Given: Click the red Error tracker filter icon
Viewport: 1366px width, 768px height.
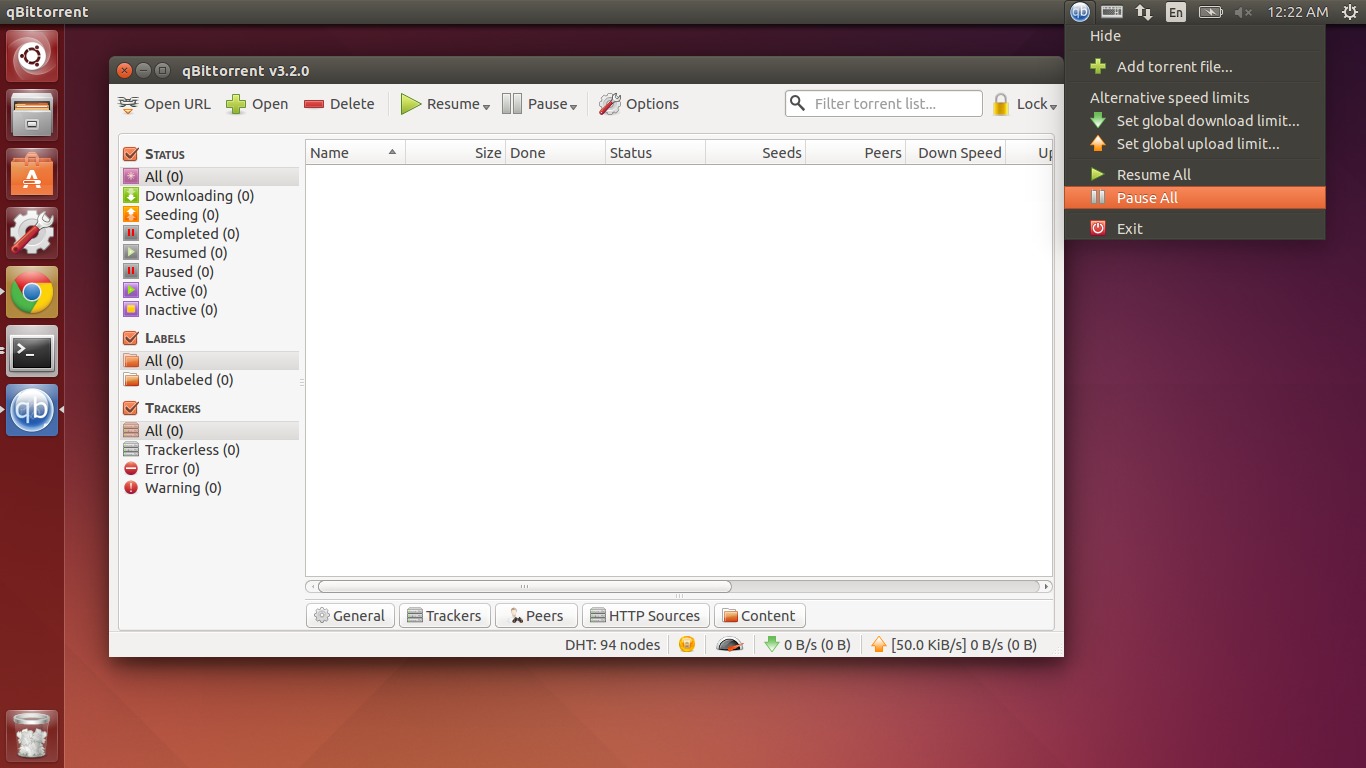Looking at the screenshot, I should [131, 469].
